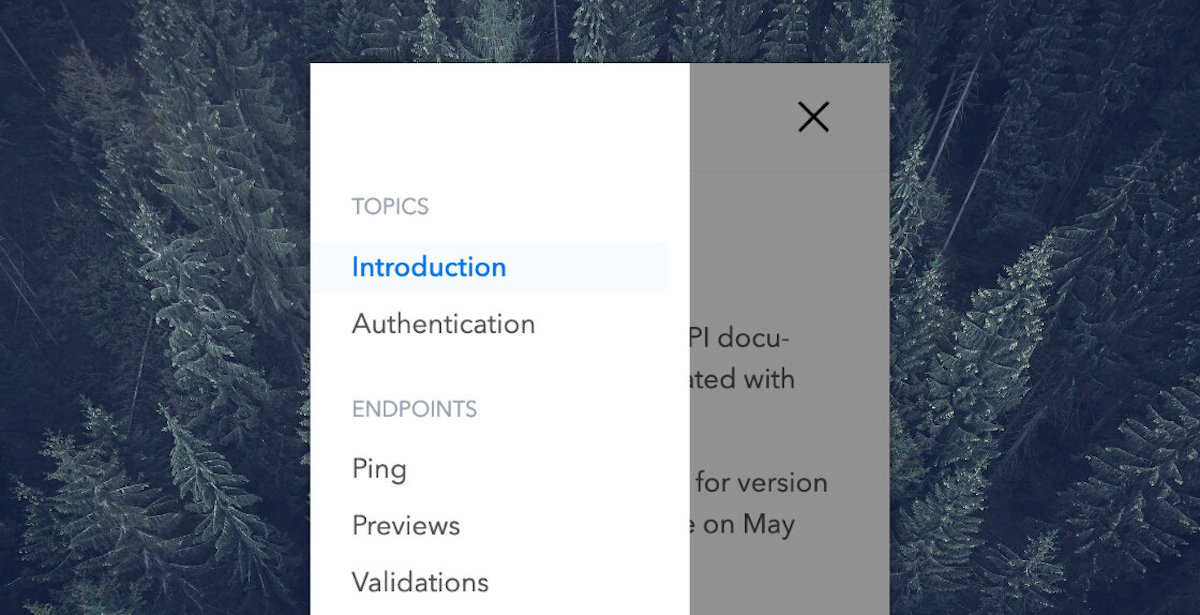Screen dimensions: 1200x615
Task: Select the Ping endpoint
Action: (379, 469)
